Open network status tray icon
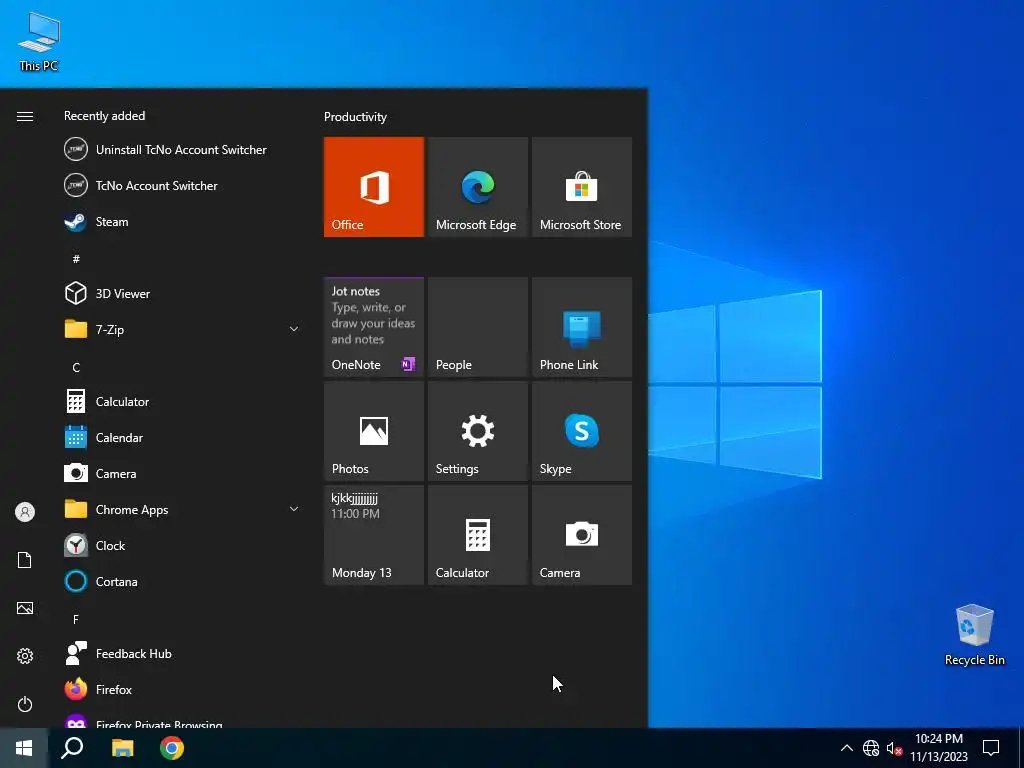Viewport: 1024px width, 768px height. (871, 748)
